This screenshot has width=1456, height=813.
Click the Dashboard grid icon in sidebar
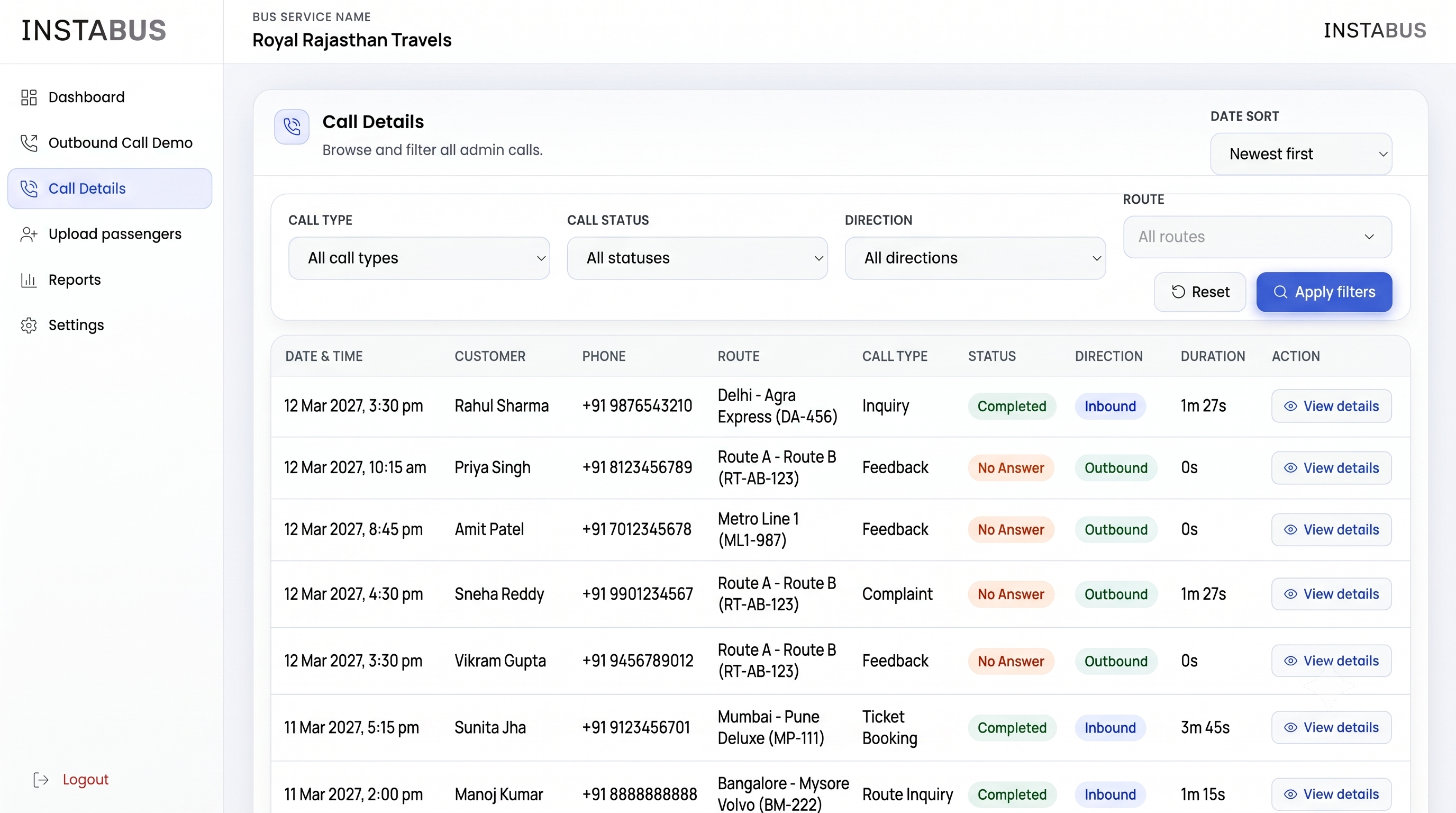pos(29,97)
